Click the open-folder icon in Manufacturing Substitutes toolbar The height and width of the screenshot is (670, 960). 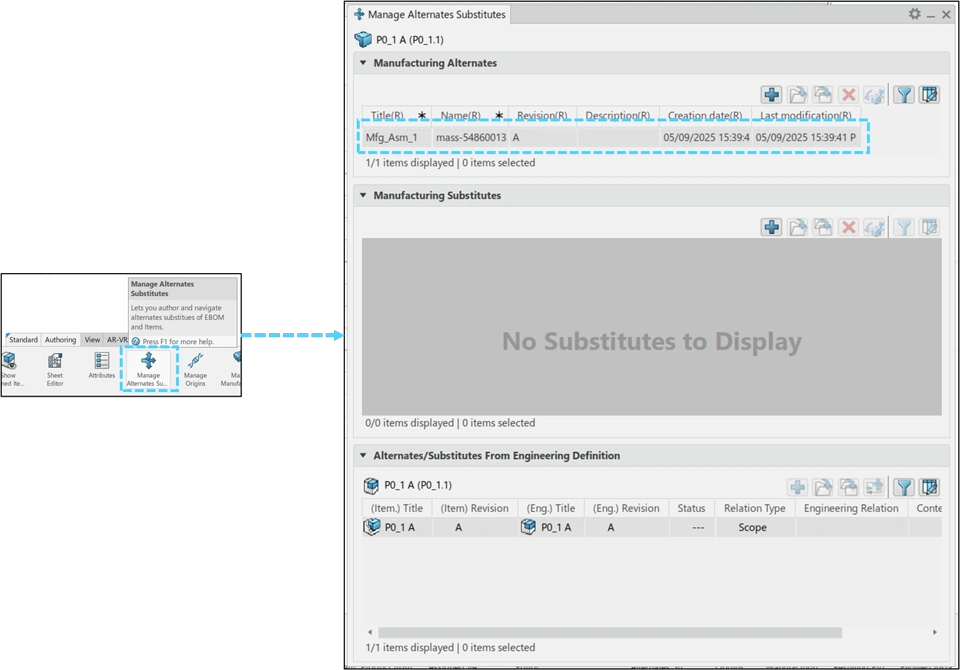(797, 227)
